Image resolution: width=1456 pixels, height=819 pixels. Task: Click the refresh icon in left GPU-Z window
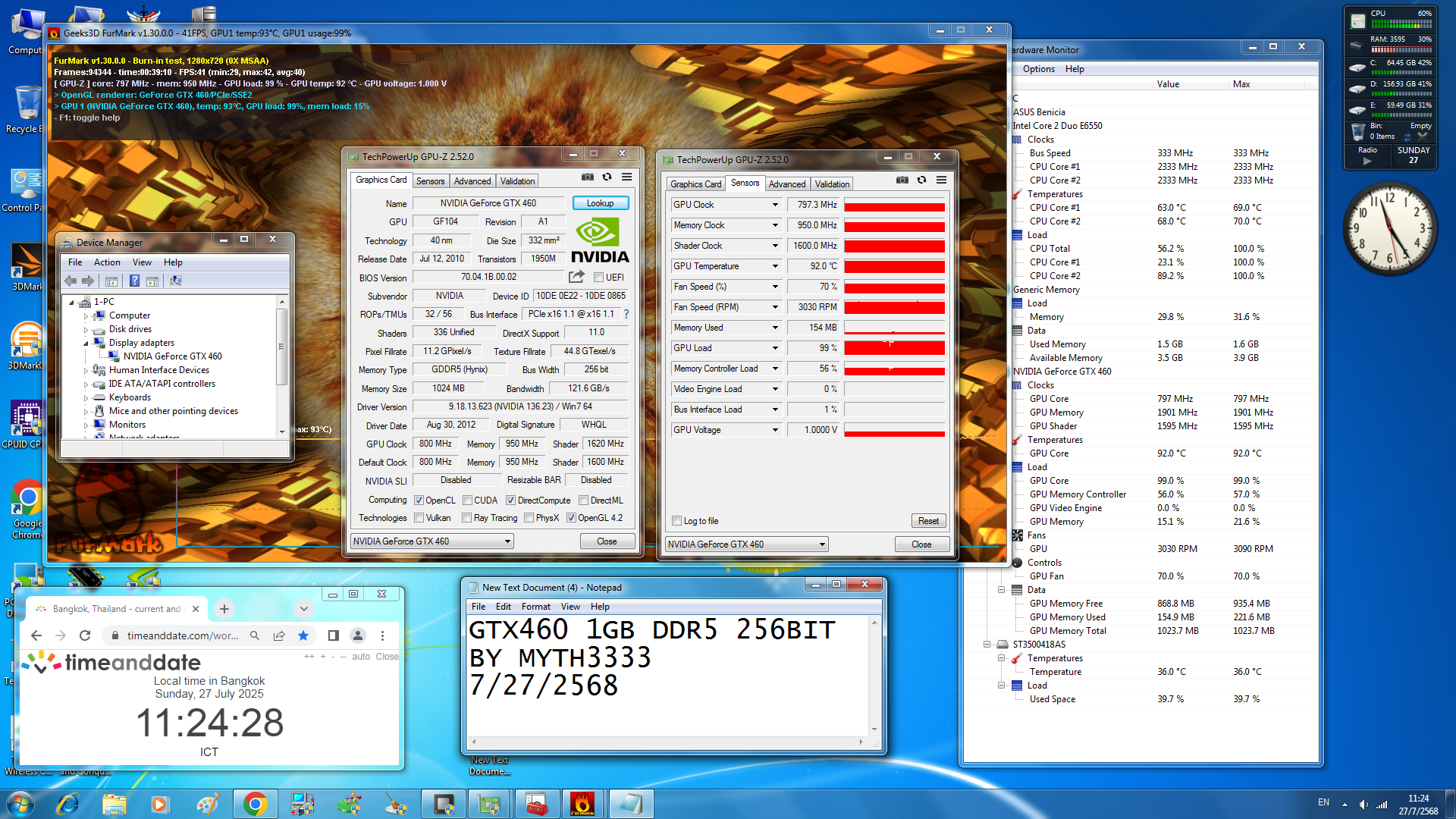607,177
